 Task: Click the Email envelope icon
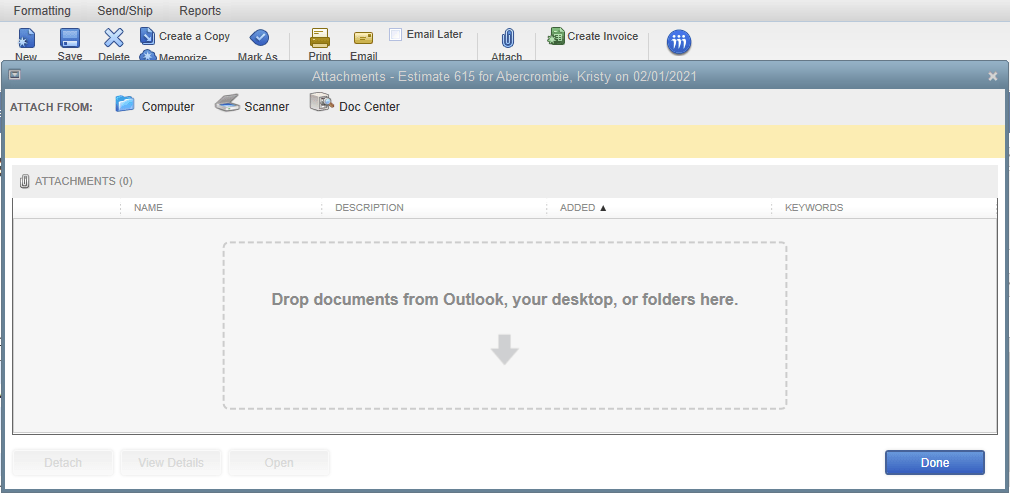(x=363, y=38)
